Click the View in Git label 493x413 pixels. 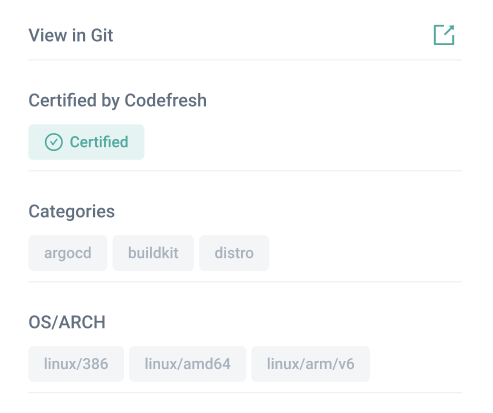tap(71, 35)
